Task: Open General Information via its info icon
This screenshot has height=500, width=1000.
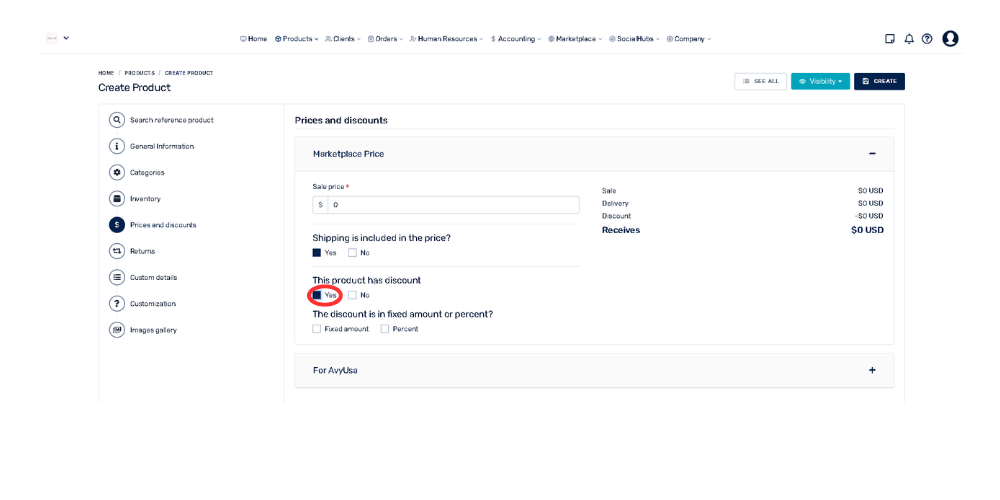Action: click(117, 146)
